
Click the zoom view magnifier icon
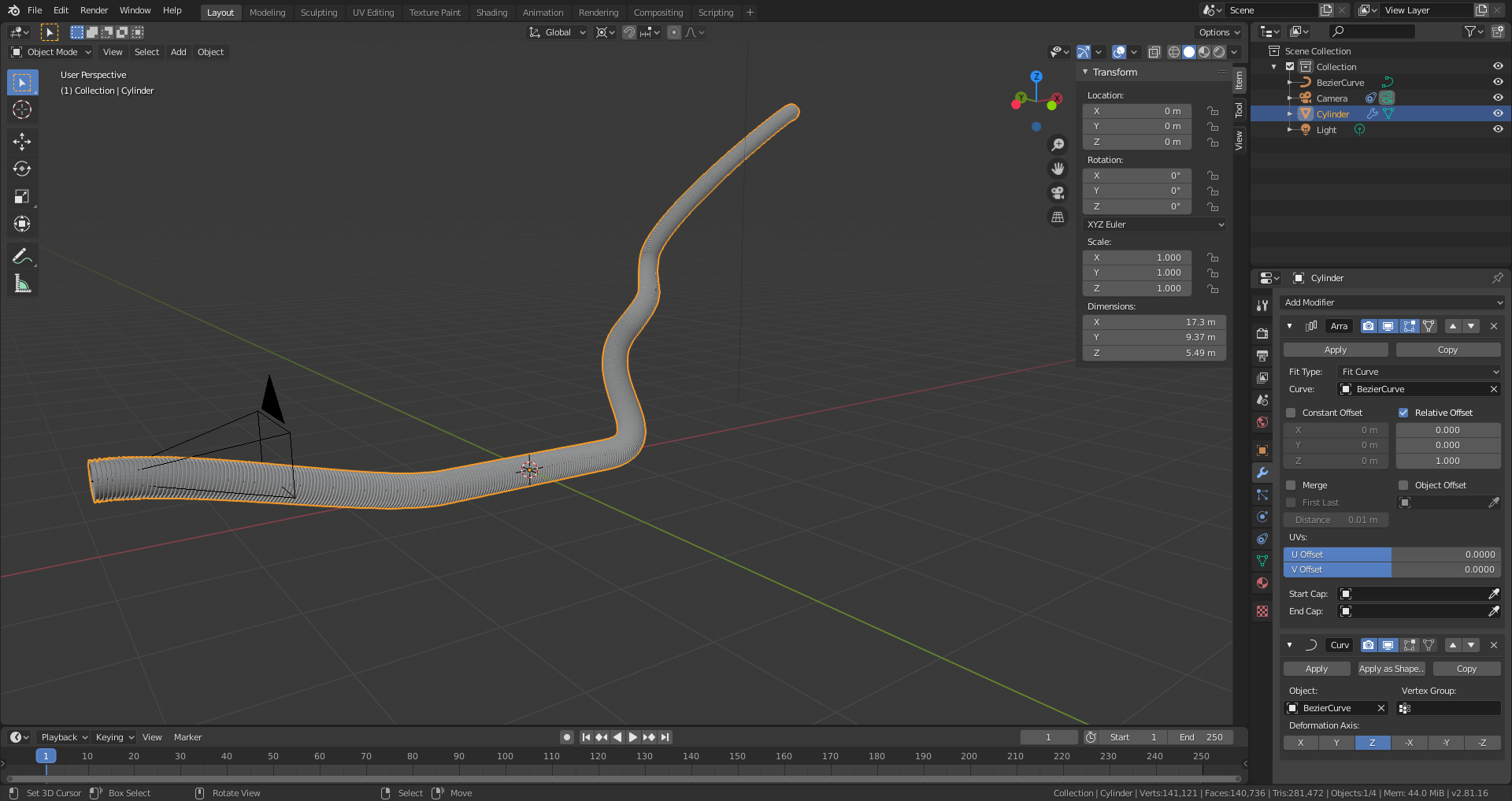click(1058, 145)
